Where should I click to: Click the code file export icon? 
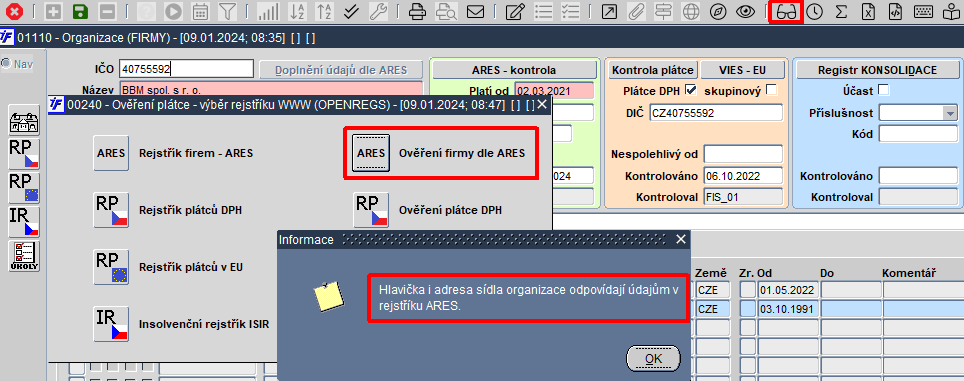pos(895,11)
